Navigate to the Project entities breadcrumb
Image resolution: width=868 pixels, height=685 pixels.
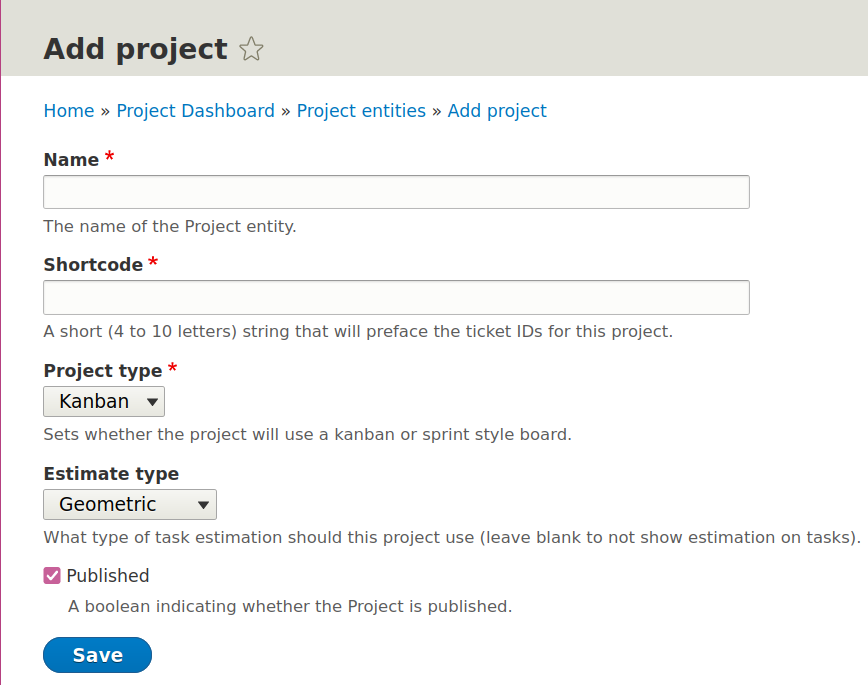click(x=361, y=111)
